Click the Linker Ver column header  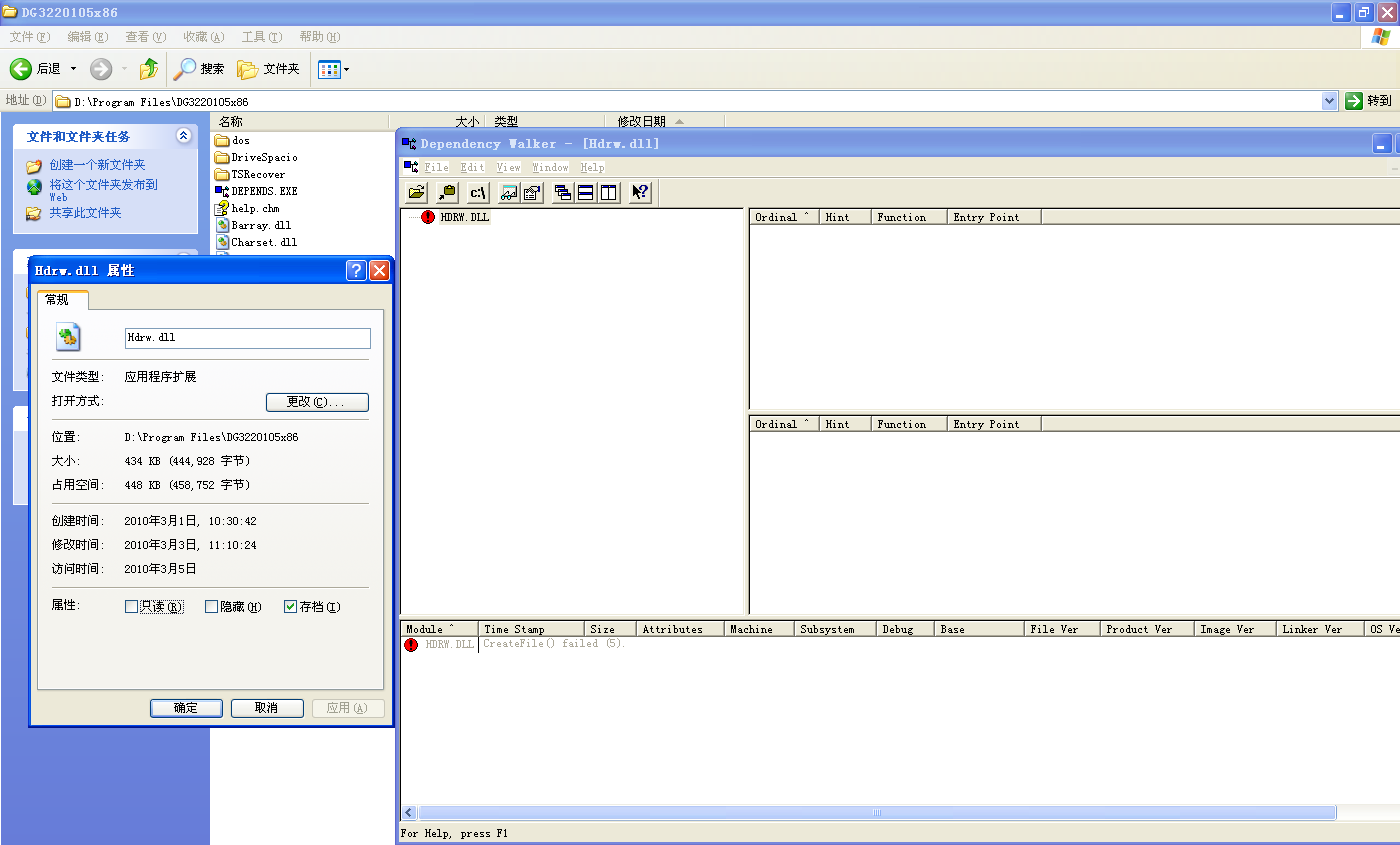pyautogui.click(x=1320, y=629)
